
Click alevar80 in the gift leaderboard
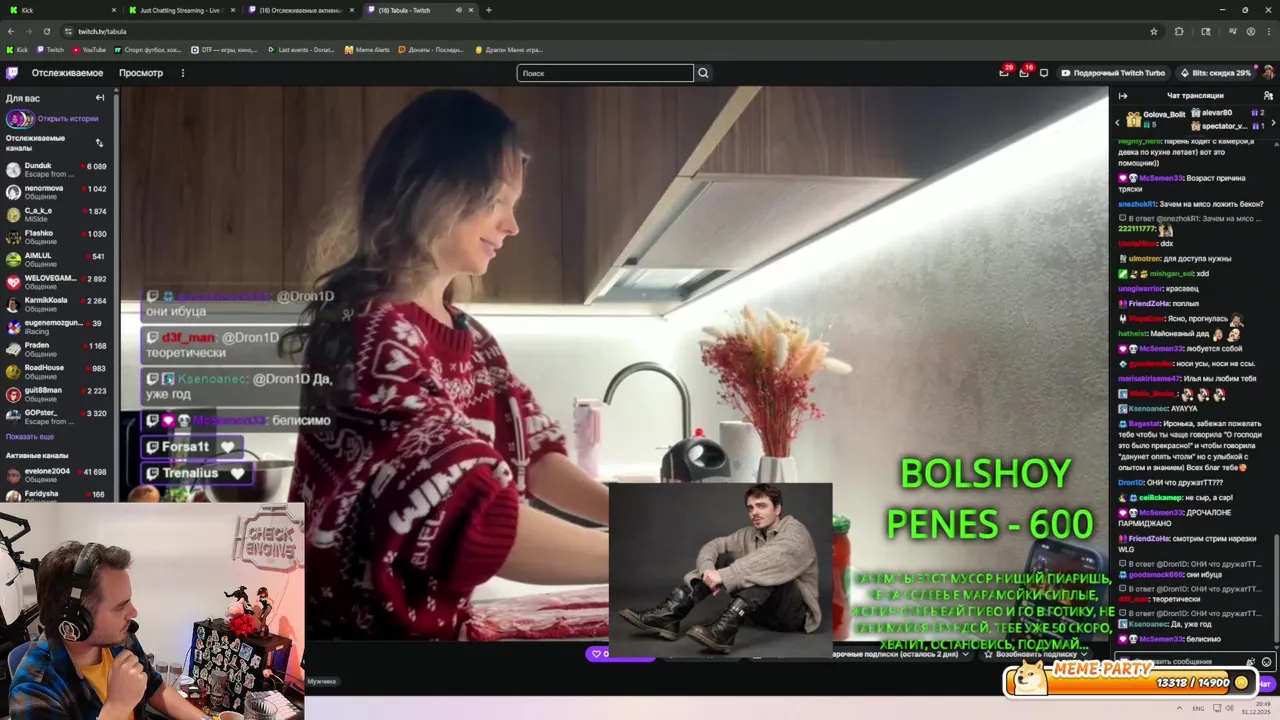click(1217, 113)
